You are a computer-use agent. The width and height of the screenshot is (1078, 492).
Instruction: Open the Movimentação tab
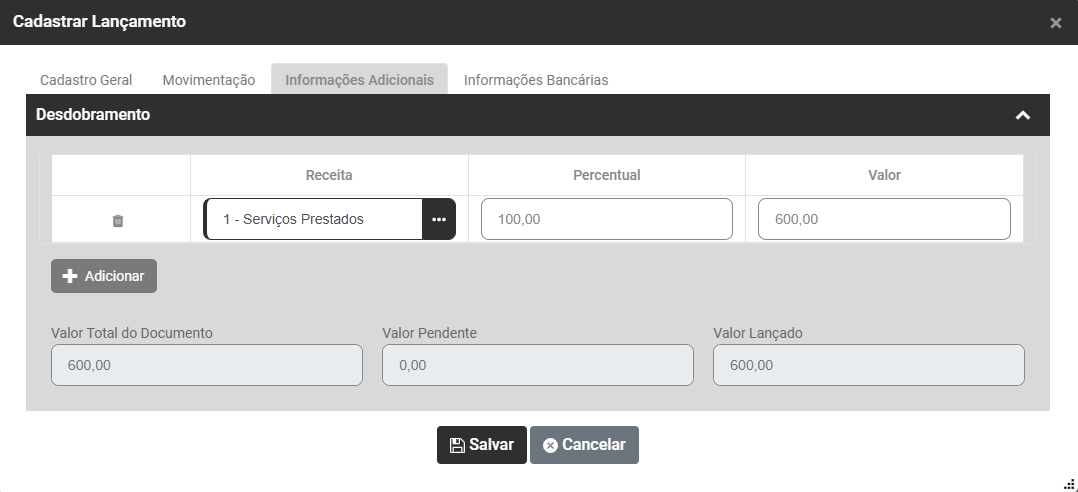209,80
